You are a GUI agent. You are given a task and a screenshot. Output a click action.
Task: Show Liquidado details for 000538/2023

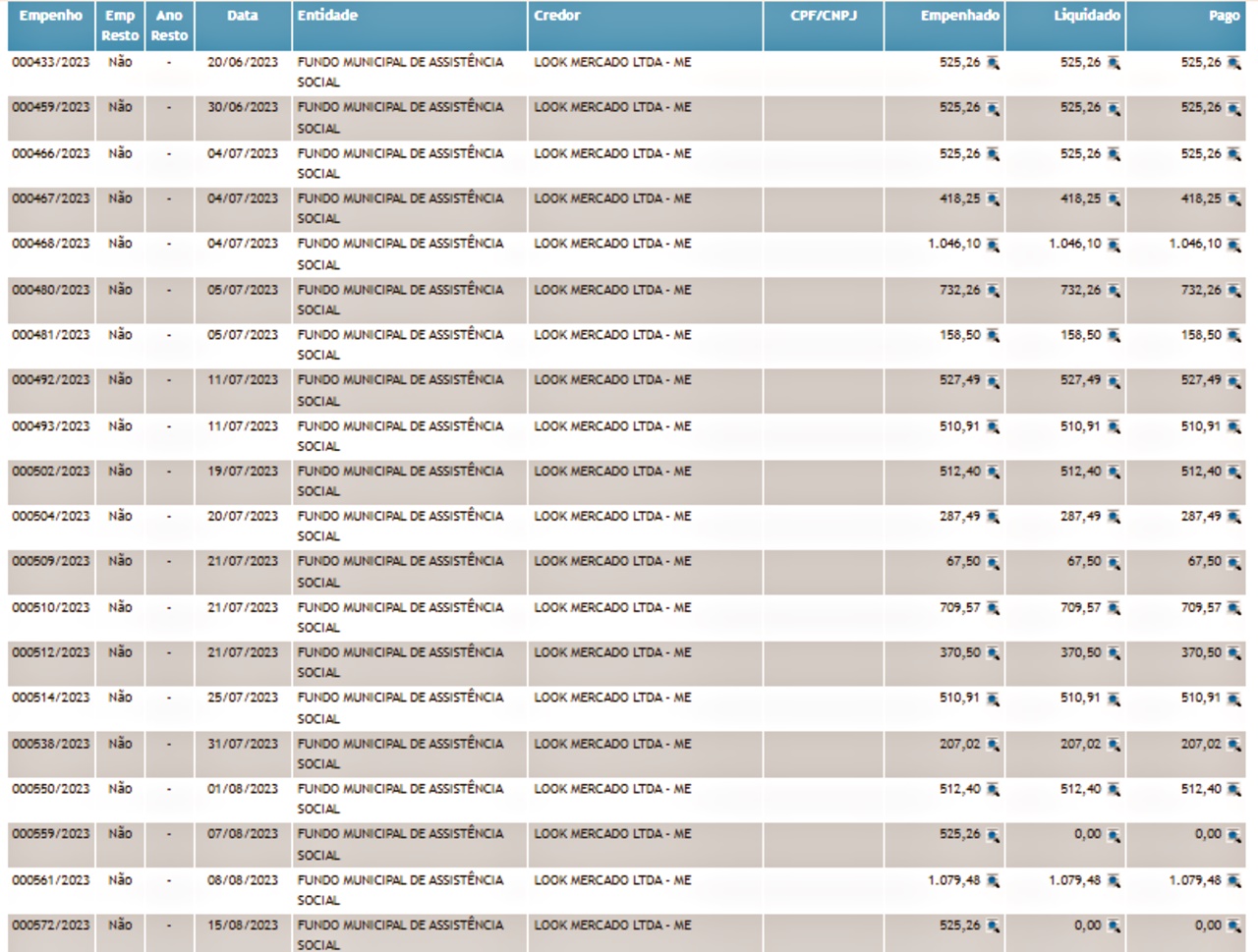(x=1114, y=745)
